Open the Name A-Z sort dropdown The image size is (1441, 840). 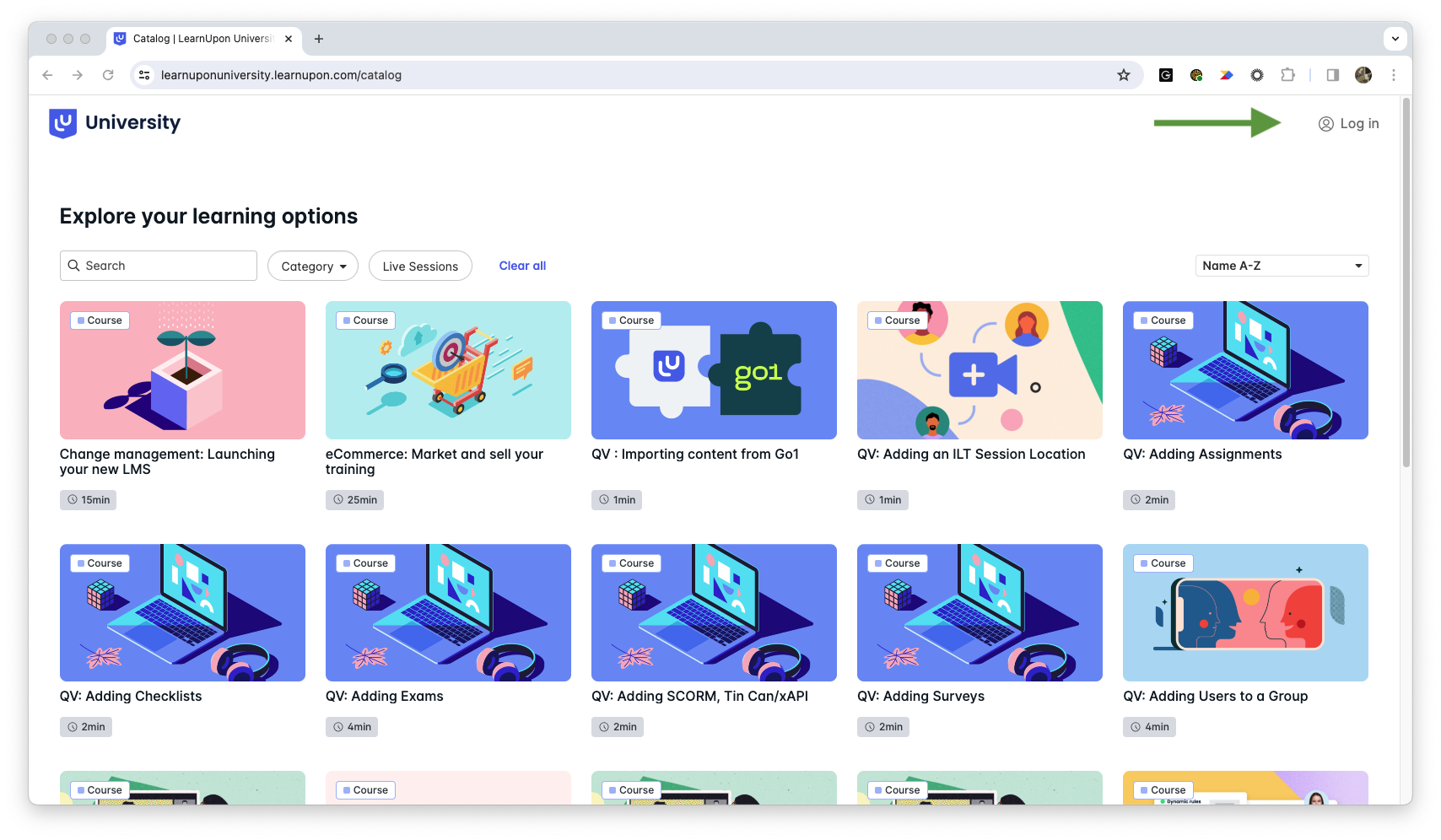click(1282, 266)
